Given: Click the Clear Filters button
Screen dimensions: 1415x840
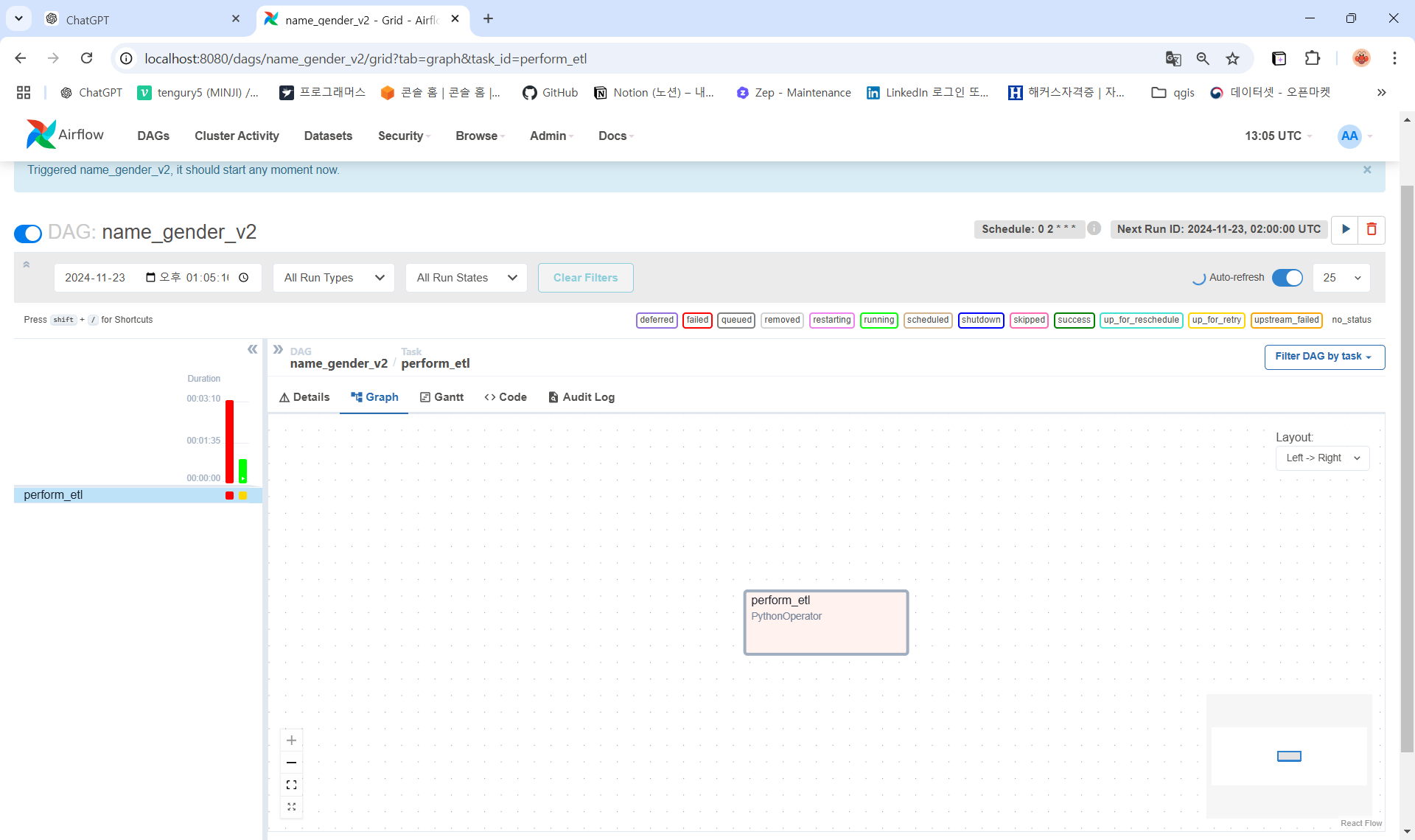Looking at the screenshot, I should pos(585,278).
